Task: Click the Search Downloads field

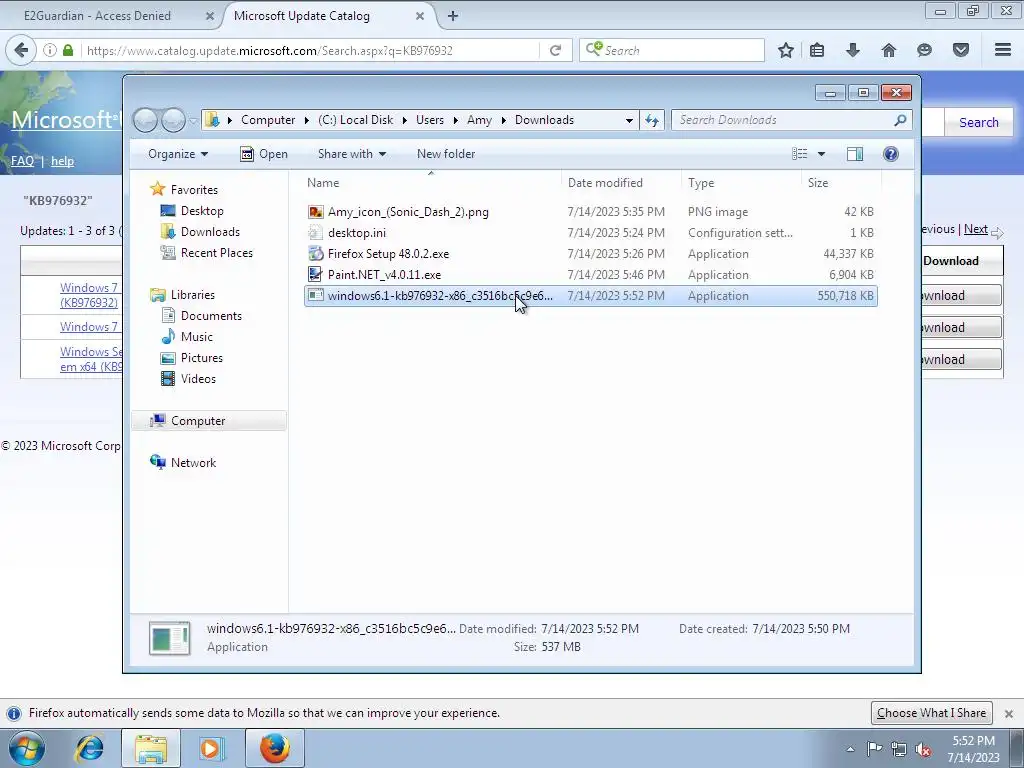Action: click(791, 120)
